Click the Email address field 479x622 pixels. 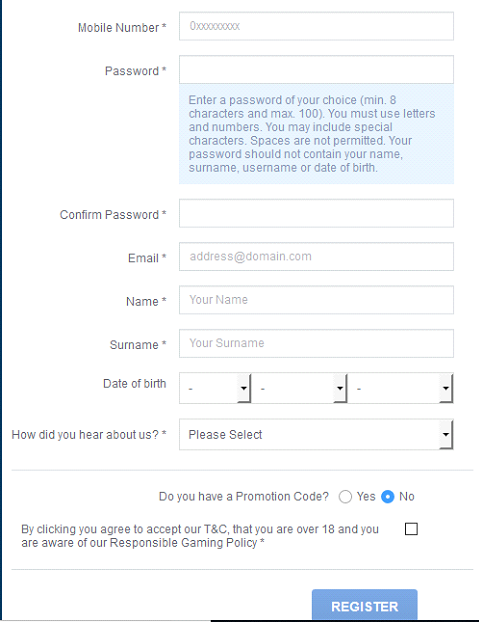pyautogui.click(x=316, y=257)
